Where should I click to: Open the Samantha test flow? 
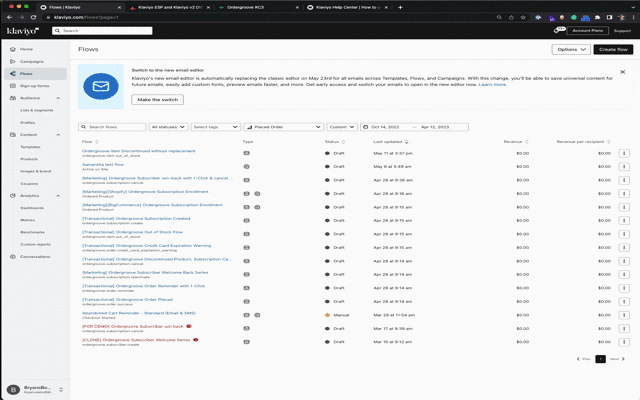tap(102, 164)
